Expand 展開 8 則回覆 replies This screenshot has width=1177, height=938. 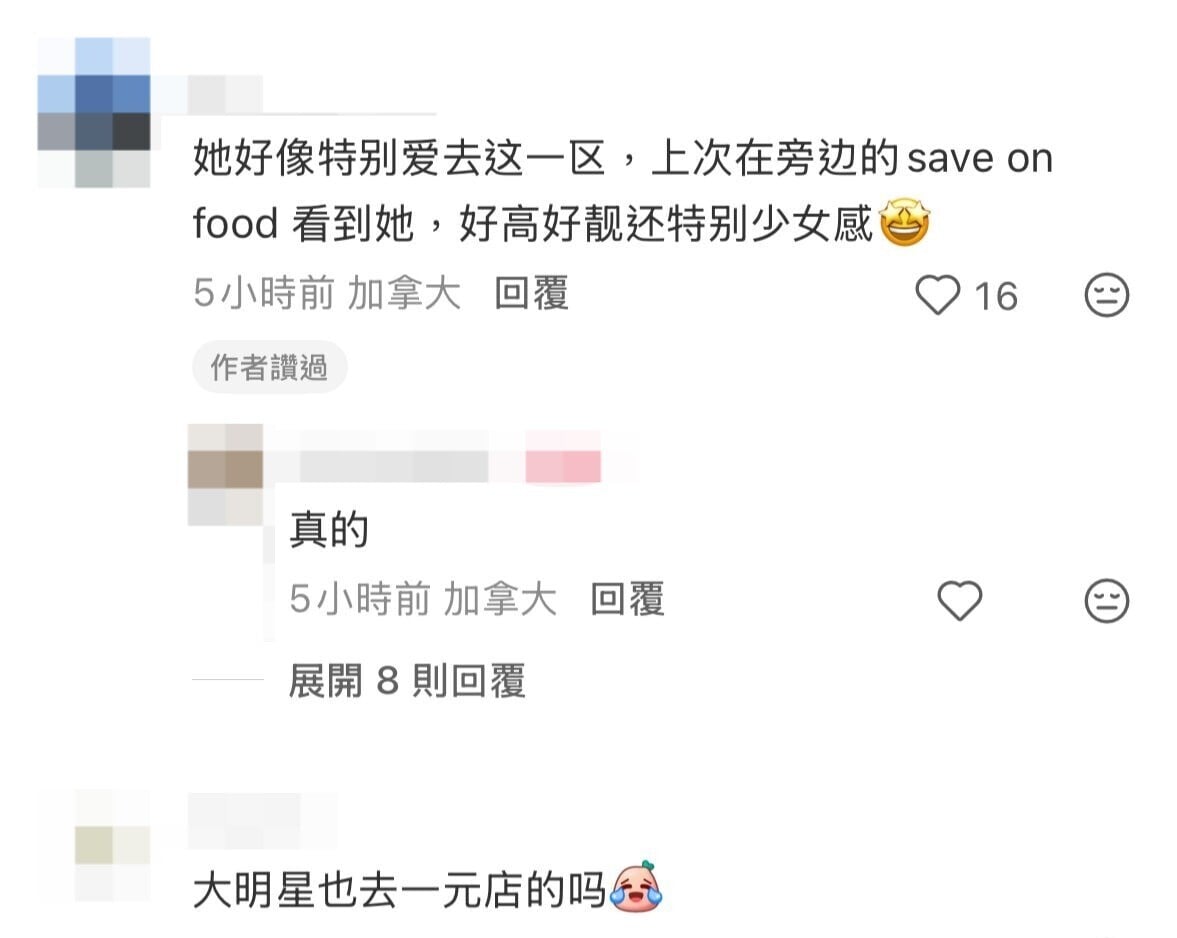point(407,681)
